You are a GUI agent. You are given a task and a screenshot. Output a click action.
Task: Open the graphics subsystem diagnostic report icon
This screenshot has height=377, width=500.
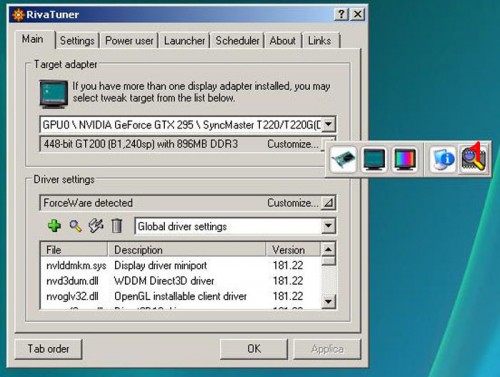pyautogui.click(x=443, y=159)
